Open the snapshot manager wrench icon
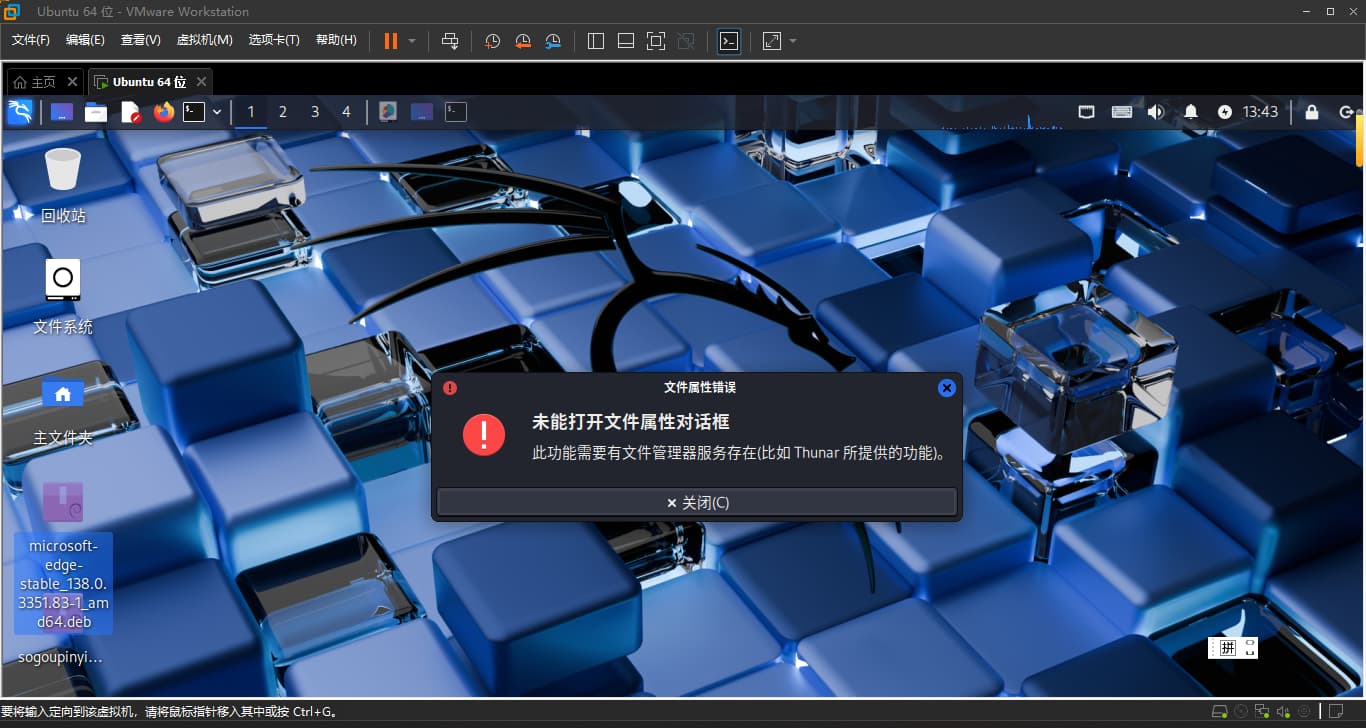Image resolution: width=1366 pixels, height=728 pixels. (x=553, y=41)
